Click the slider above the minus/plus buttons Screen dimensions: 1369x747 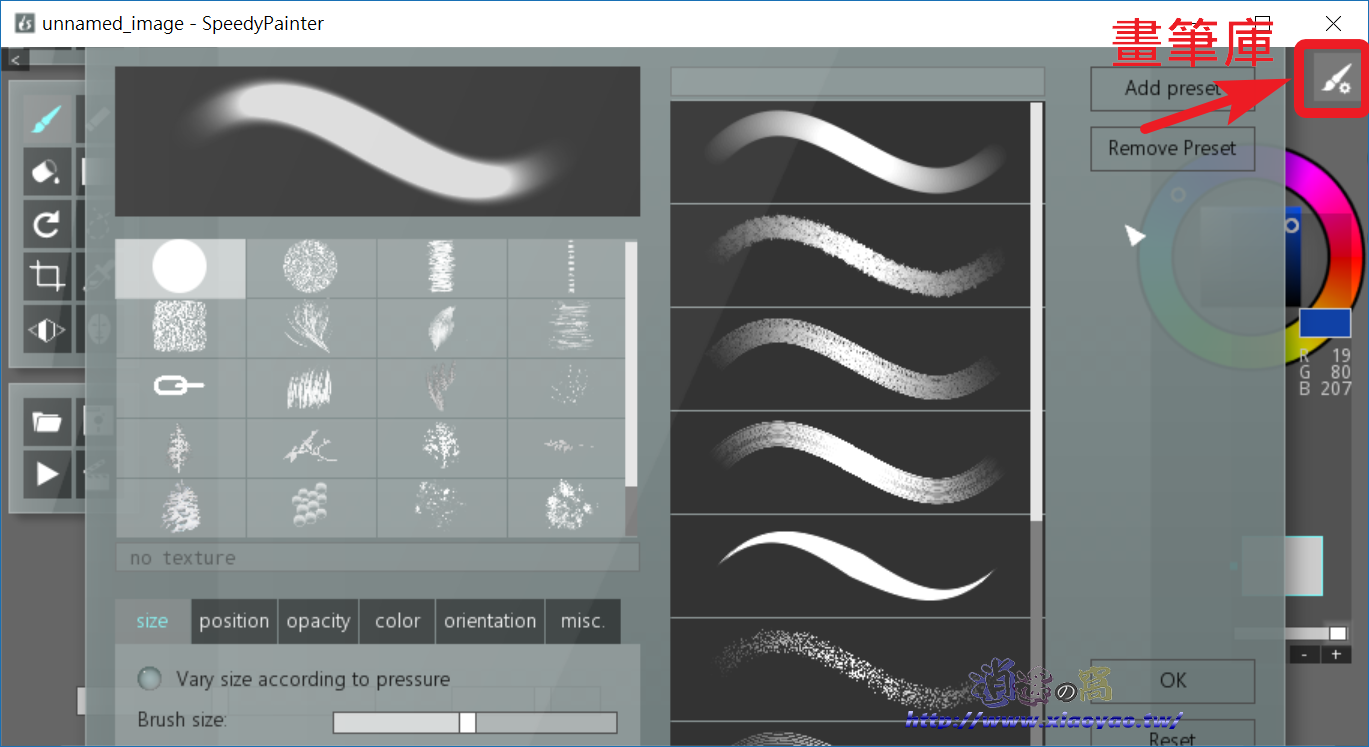click(x=1291, y=633)
